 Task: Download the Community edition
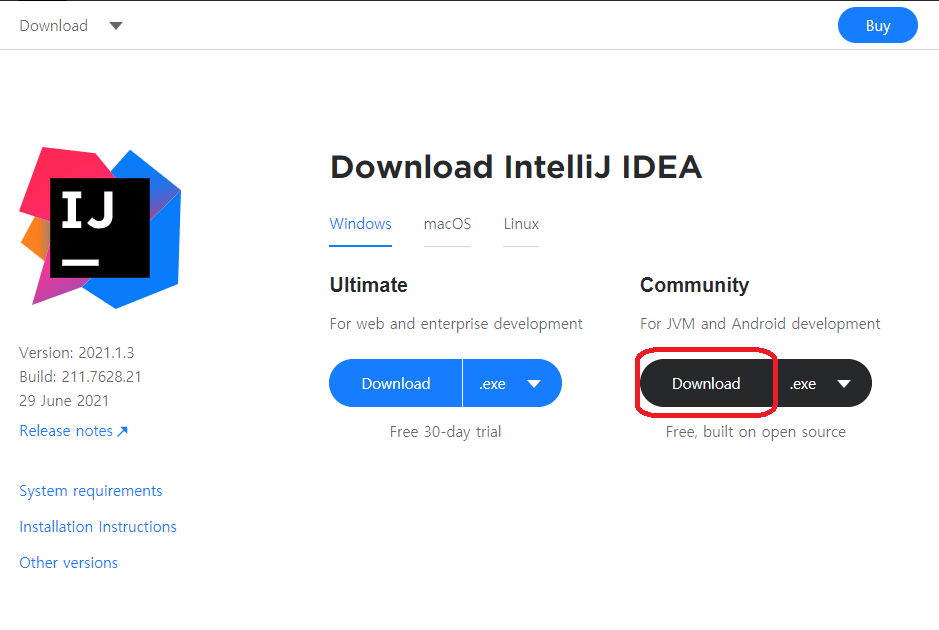coord(706,383)
